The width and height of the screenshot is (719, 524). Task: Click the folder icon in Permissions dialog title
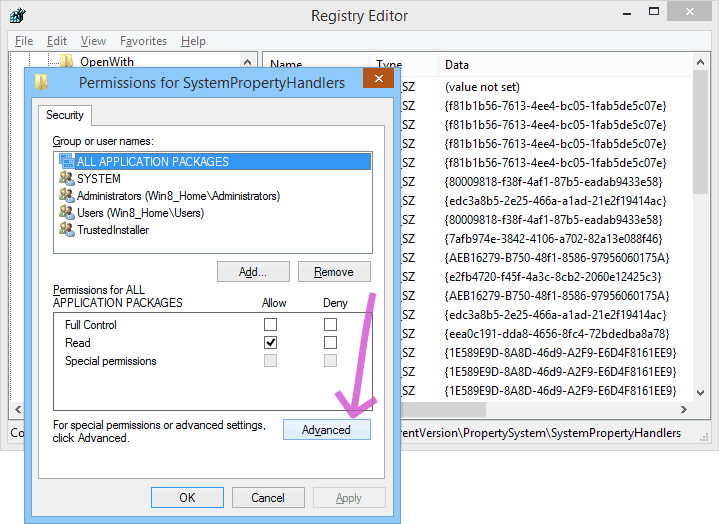pos(41,83)
